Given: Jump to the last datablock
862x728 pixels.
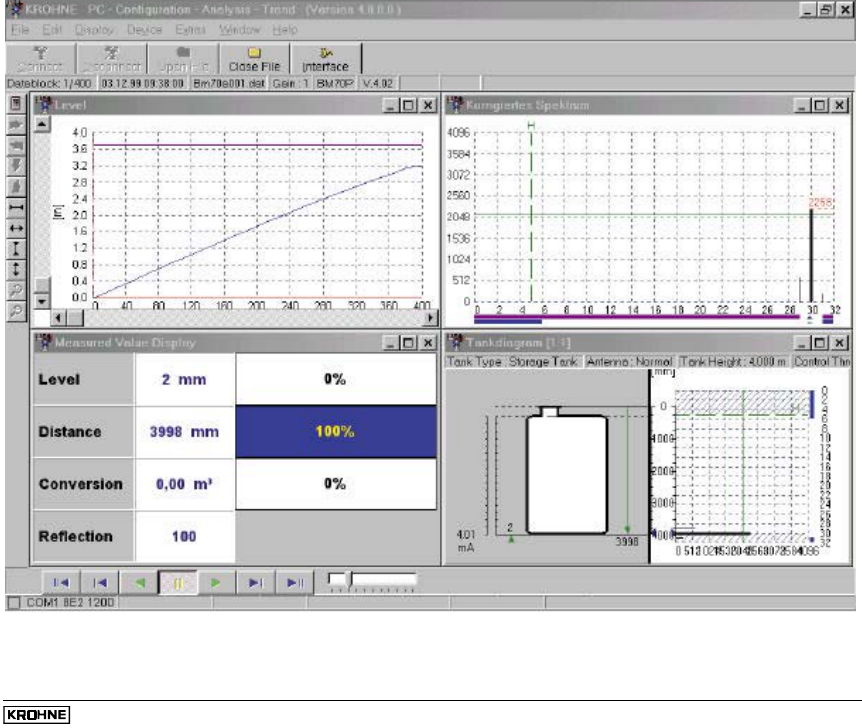Looking at the screenshot, I should [292, 581].
